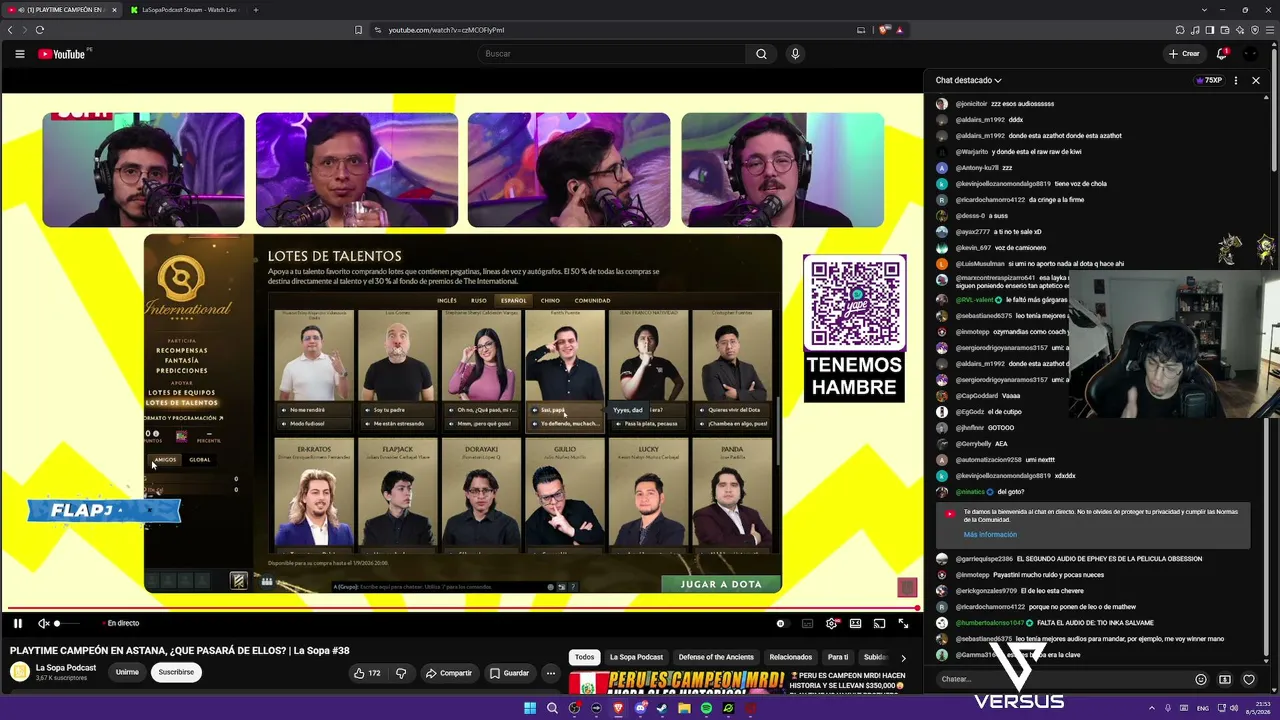Toggle subtitles in the player

pyautogui.click(x=807, y=623)
